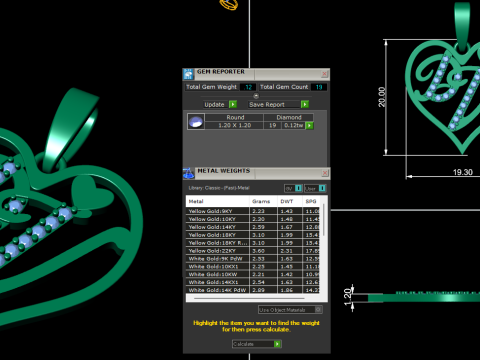Click the Total Gem Weight value field

coord(248,87)
